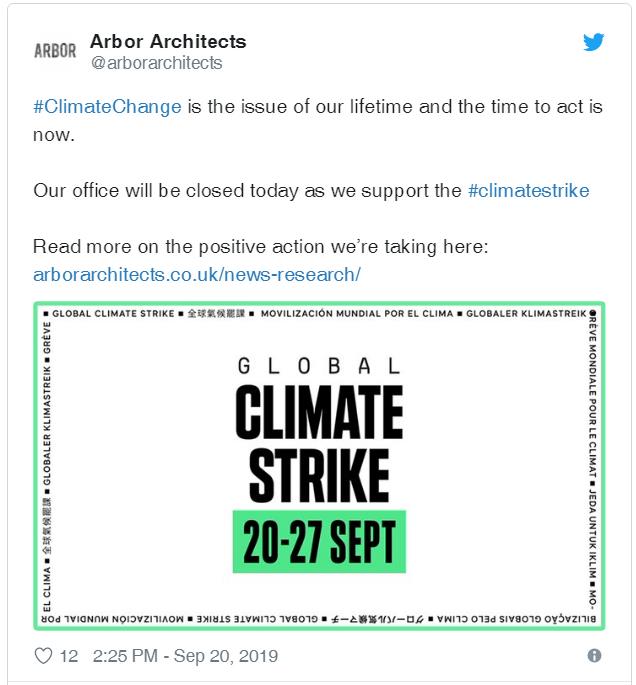Click the Twitter bird icon
Viewport: 636px width, 685px height.
pyautogui.click(x=594, y=42)
